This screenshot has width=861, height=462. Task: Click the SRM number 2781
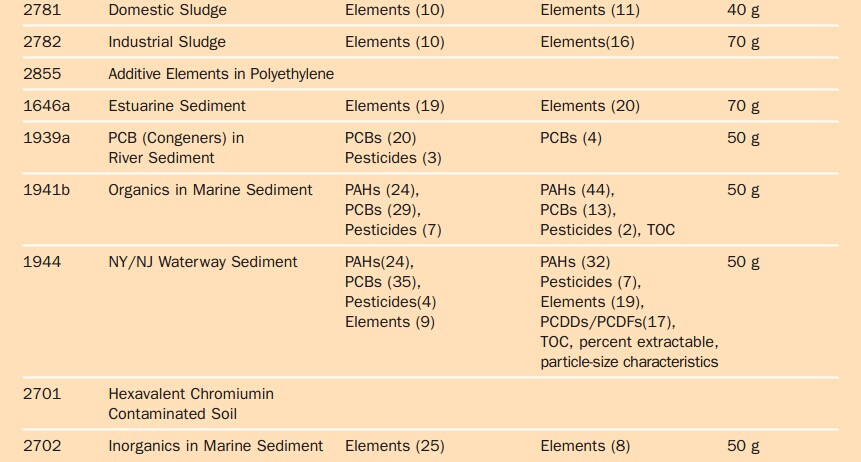(42, 10)
